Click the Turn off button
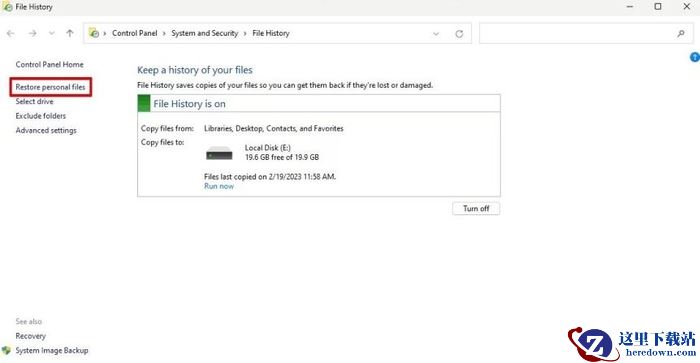 tap(476, 209)
